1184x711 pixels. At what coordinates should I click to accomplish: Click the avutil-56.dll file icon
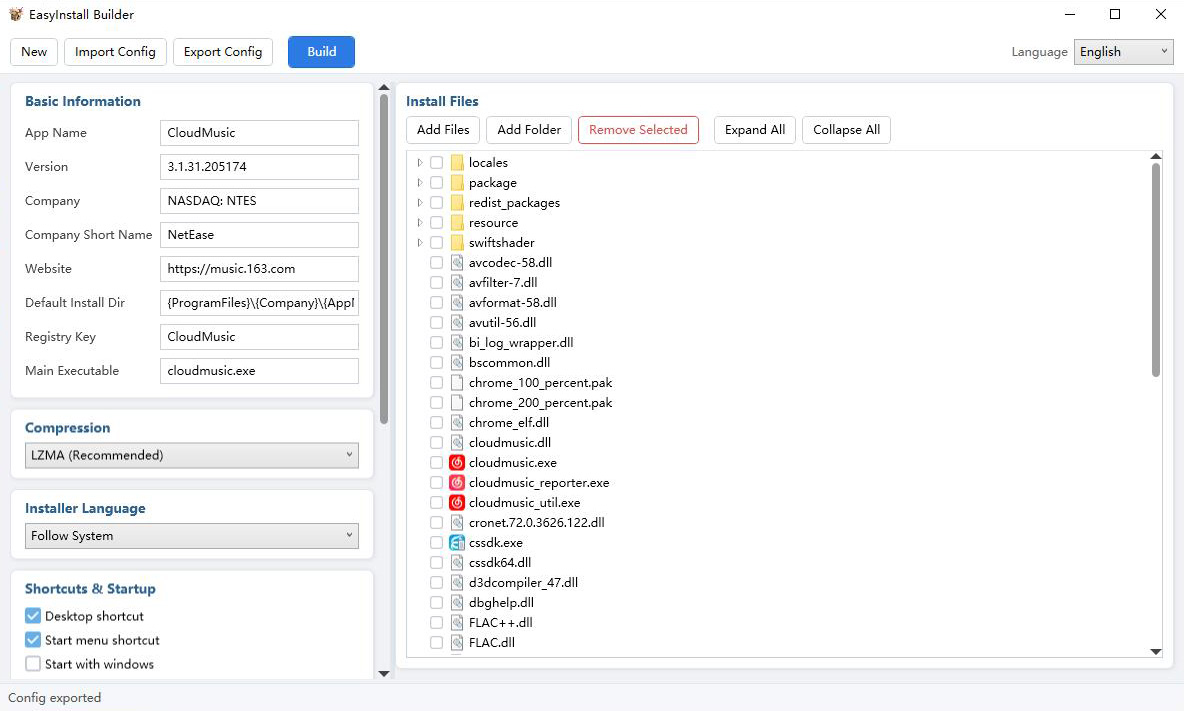click(x=457, y=322)
